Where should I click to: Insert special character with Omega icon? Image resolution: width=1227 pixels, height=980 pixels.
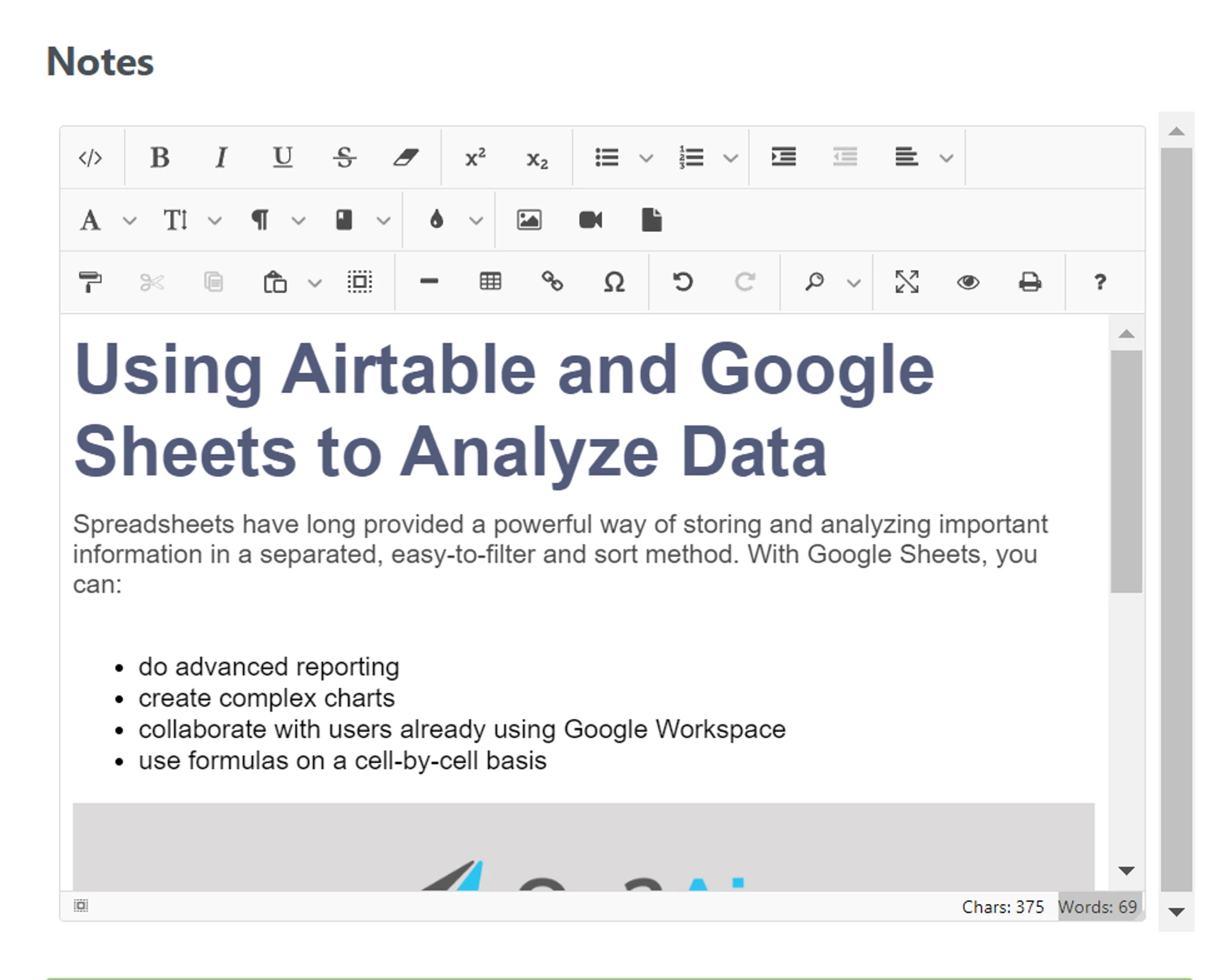point(614,282)
